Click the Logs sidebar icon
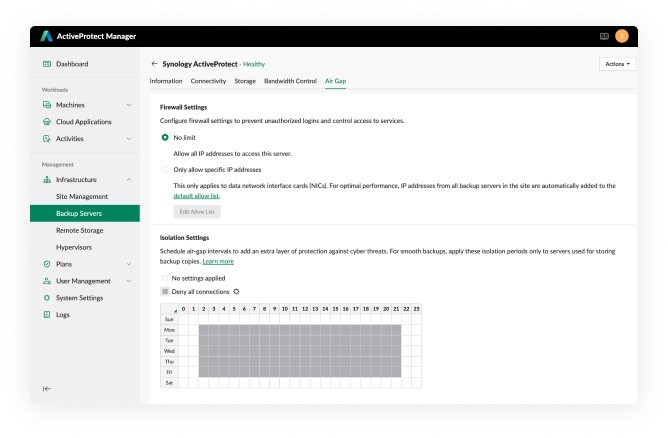Viewport: 668px width, 438px height. click(47, 315)
